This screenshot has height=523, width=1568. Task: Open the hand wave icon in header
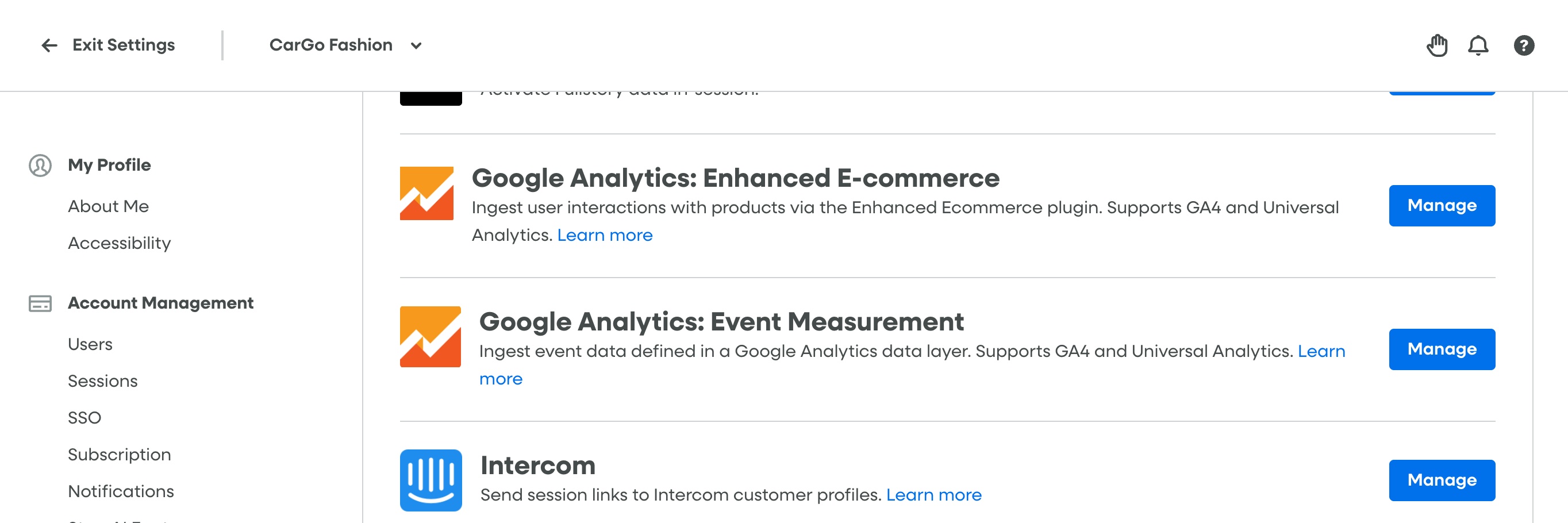coord(1437,45)
